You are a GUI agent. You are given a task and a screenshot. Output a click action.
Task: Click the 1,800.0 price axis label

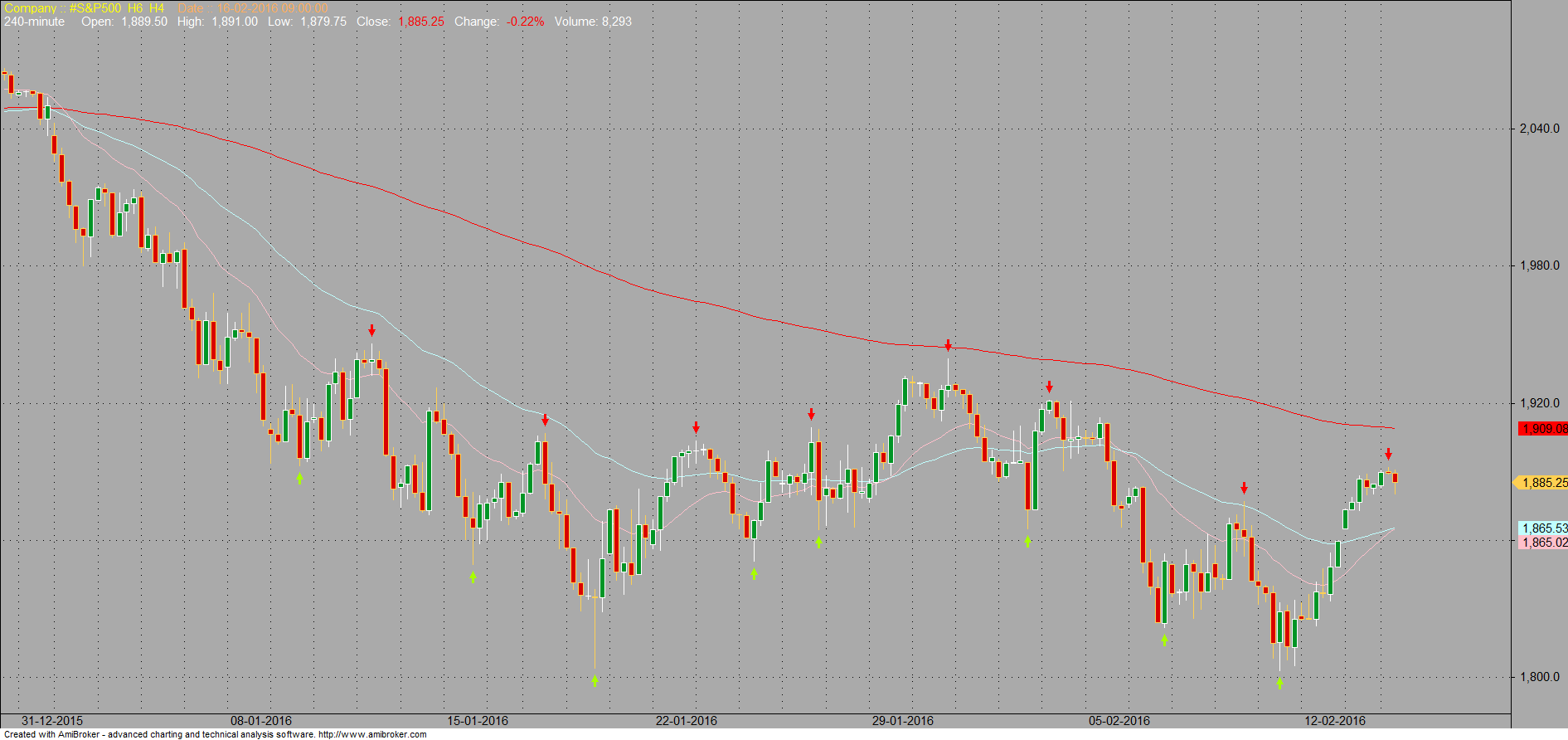[1540, 677]
